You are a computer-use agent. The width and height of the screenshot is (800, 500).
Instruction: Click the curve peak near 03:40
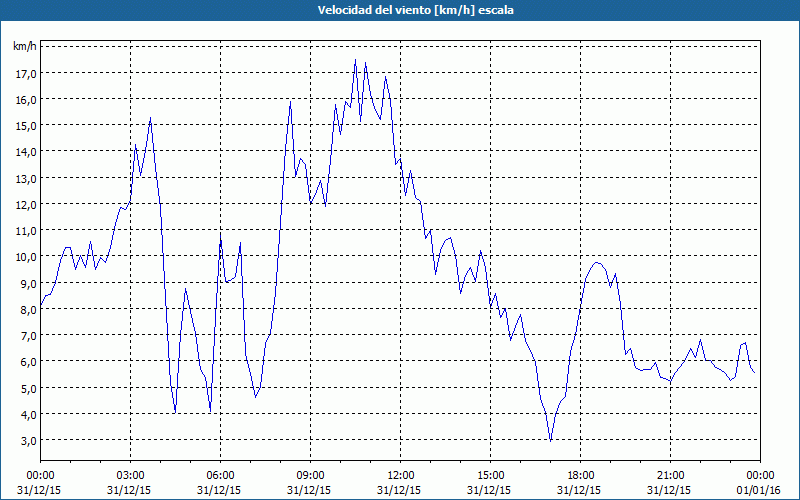(x=151, y=118)
